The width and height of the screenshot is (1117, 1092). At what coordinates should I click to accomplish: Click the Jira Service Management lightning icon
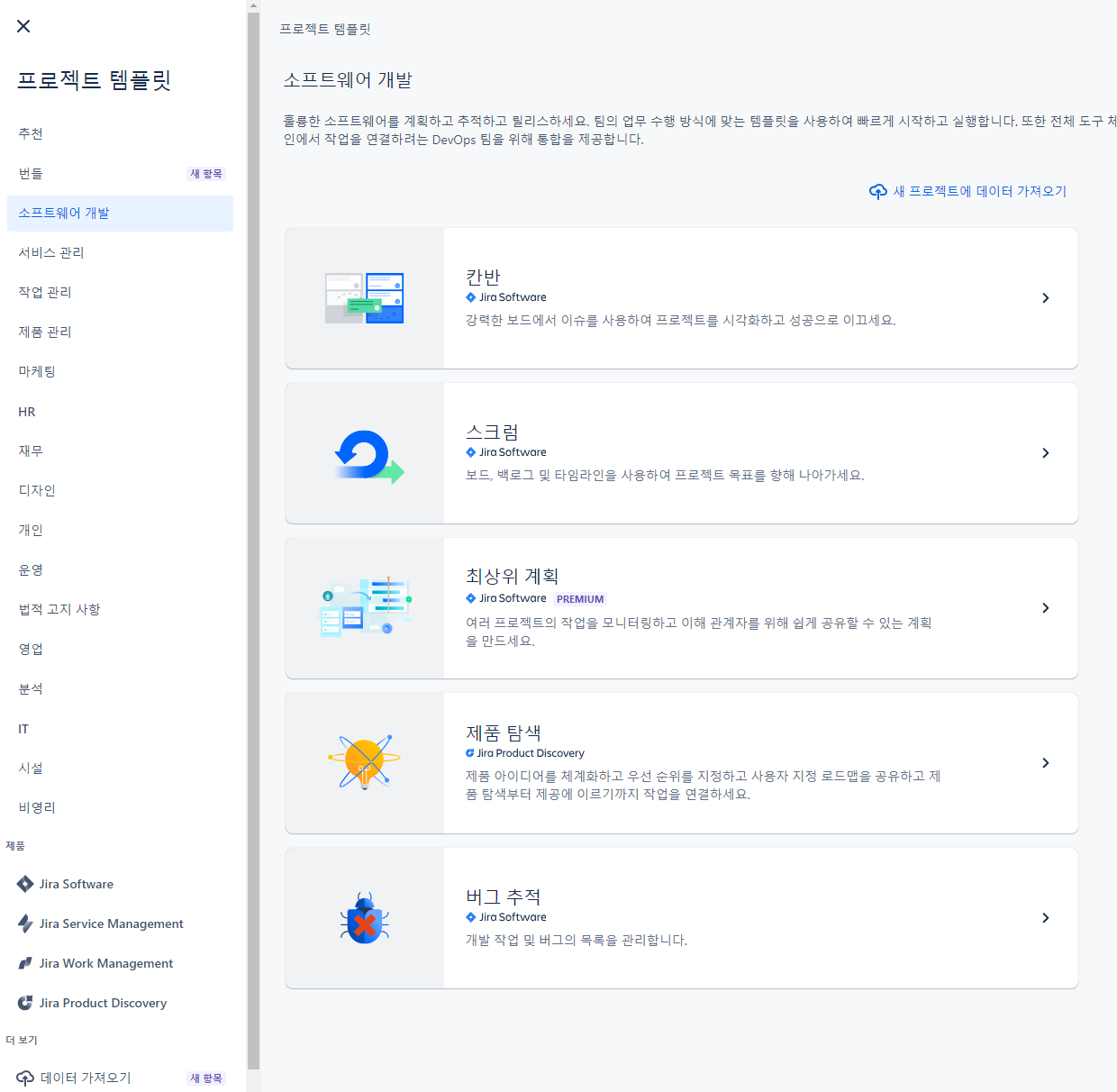click(25, 924)
